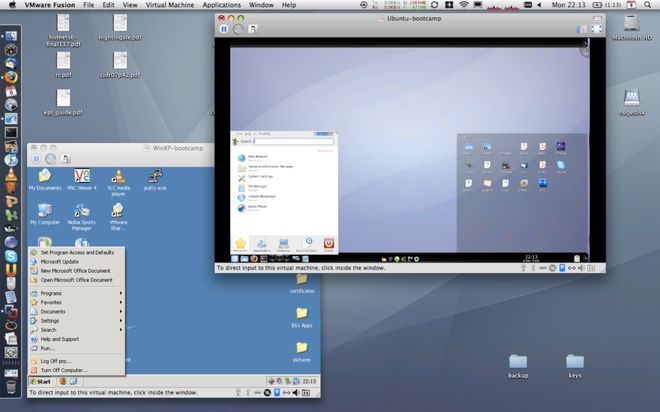Enter full screen in Ubuntu-bootcamp window
The width and height of the screenshot is (660, 412).
pos(596,29)
